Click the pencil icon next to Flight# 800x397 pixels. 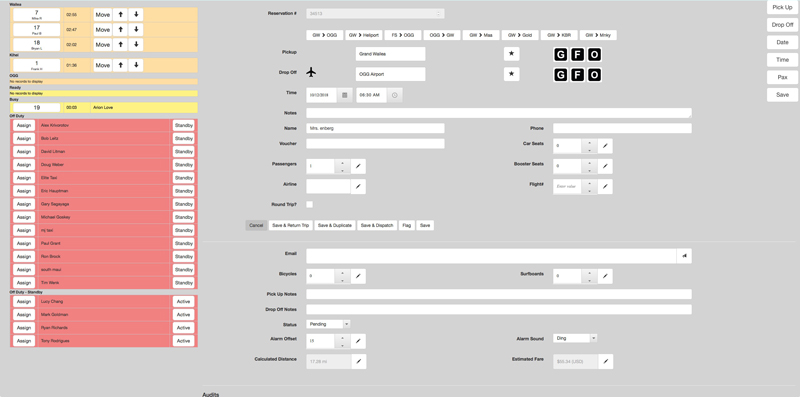click(605, 187)
